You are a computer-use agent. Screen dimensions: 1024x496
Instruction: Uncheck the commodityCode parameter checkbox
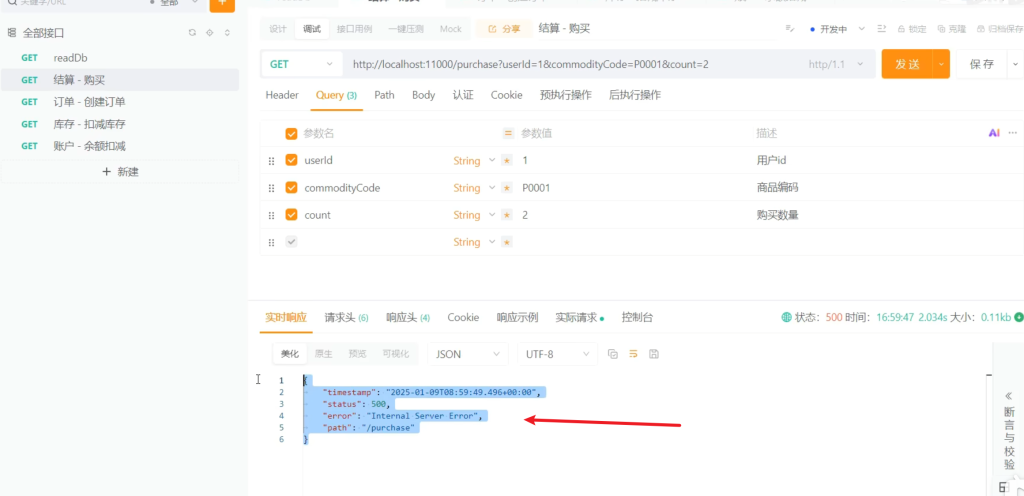coord(291,188)
